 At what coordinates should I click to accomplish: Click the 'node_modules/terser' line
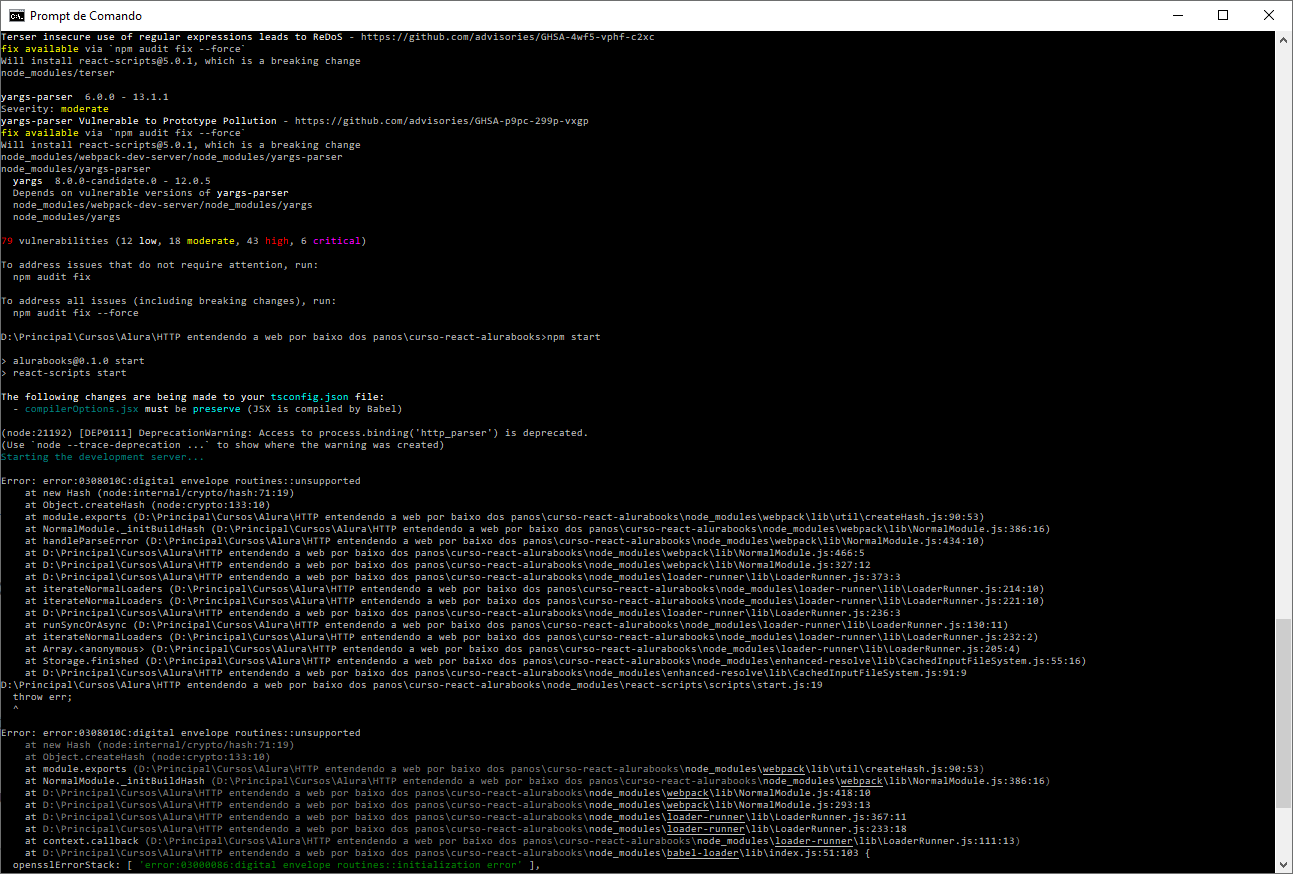[58, 73]
